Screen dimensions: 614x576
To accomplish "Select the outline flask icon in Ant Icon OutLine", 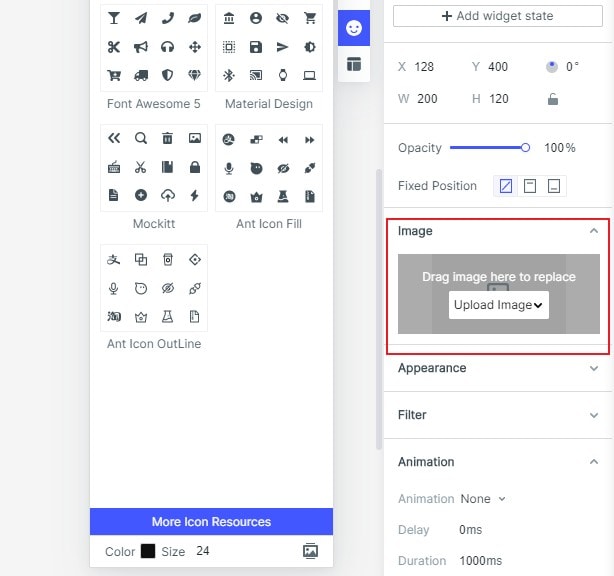I will coord(168,316).
